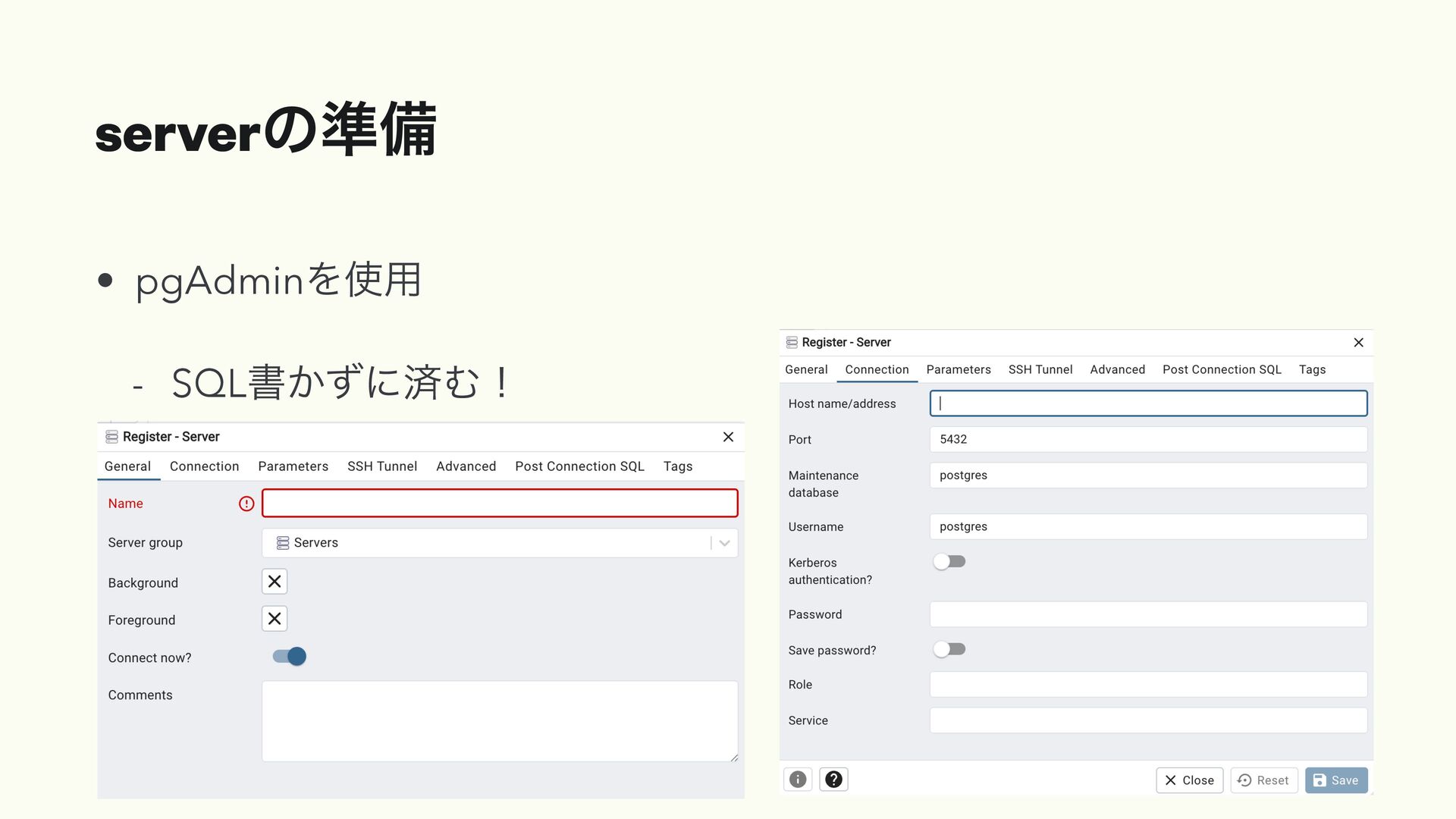The width and height of the screenshot is (1456, 819).
Task: Select Post Connection SQL tab in right dialog
Action: click(x=1221, y=369)
